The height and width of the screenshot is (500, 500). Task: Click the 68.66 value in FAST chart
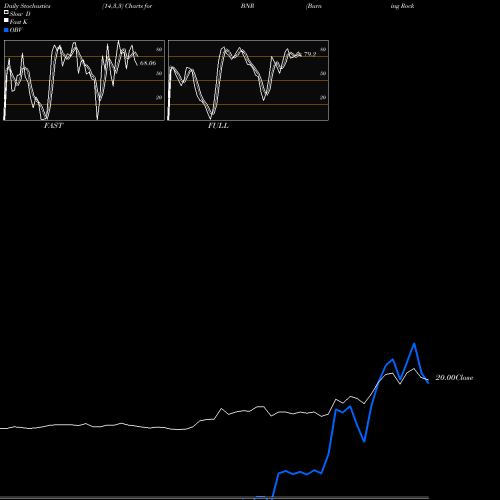coord(148,63)
